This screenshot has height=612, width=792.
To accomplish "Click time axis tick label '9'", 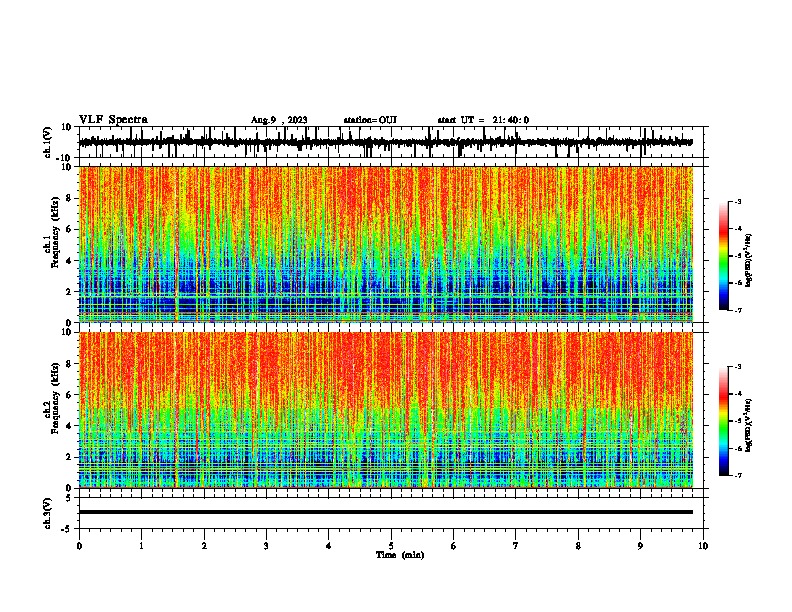I will click(640, 546).
